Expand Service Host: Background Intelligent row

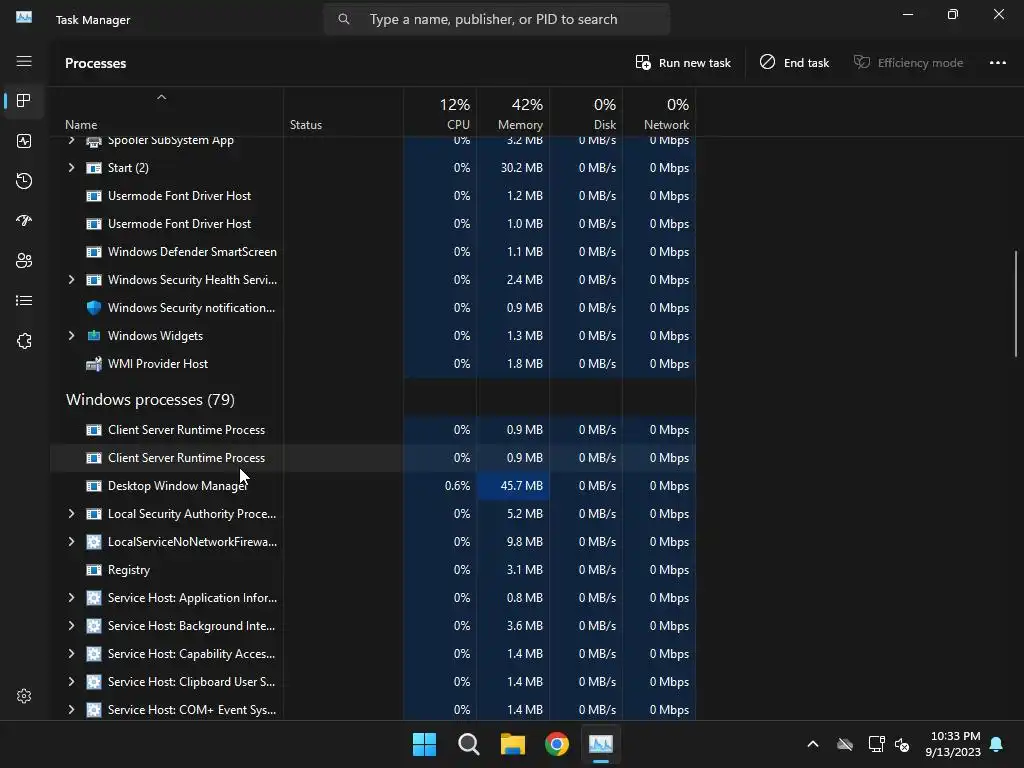[71, 626]
